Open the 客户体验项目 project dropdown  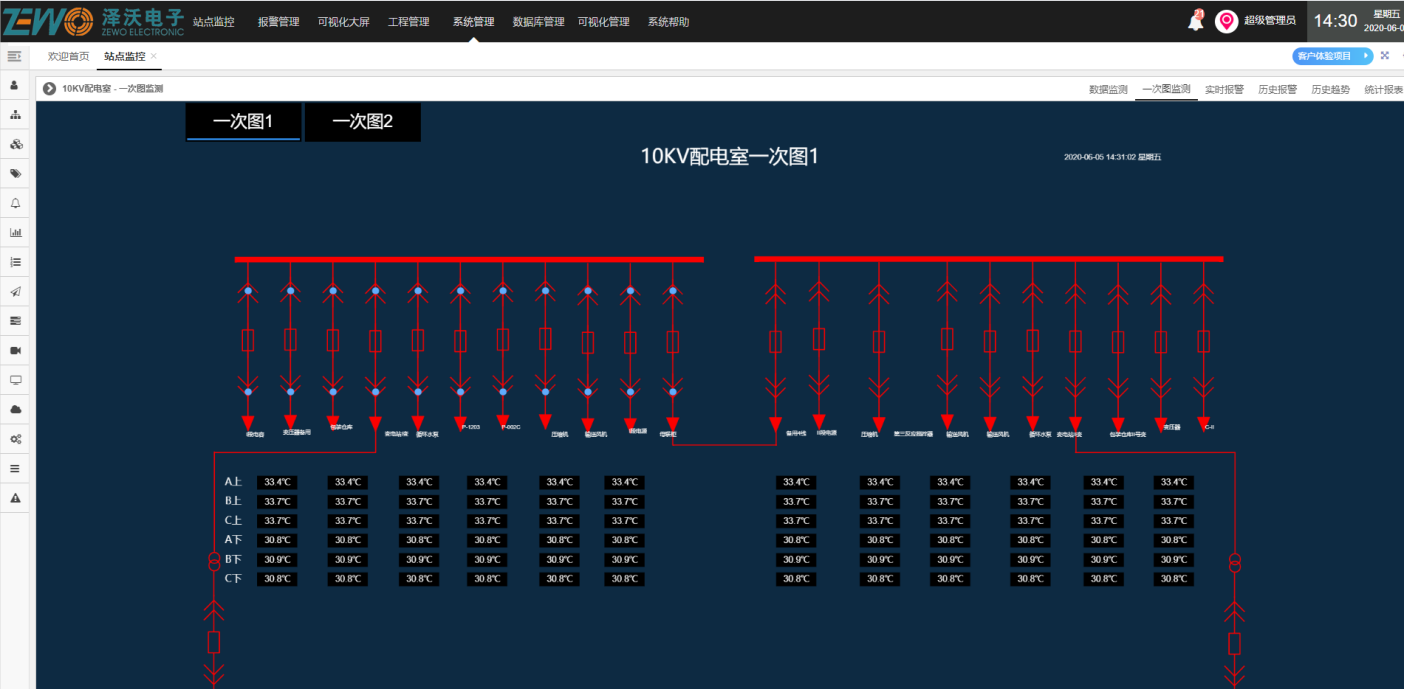(x=1332, y=56)
